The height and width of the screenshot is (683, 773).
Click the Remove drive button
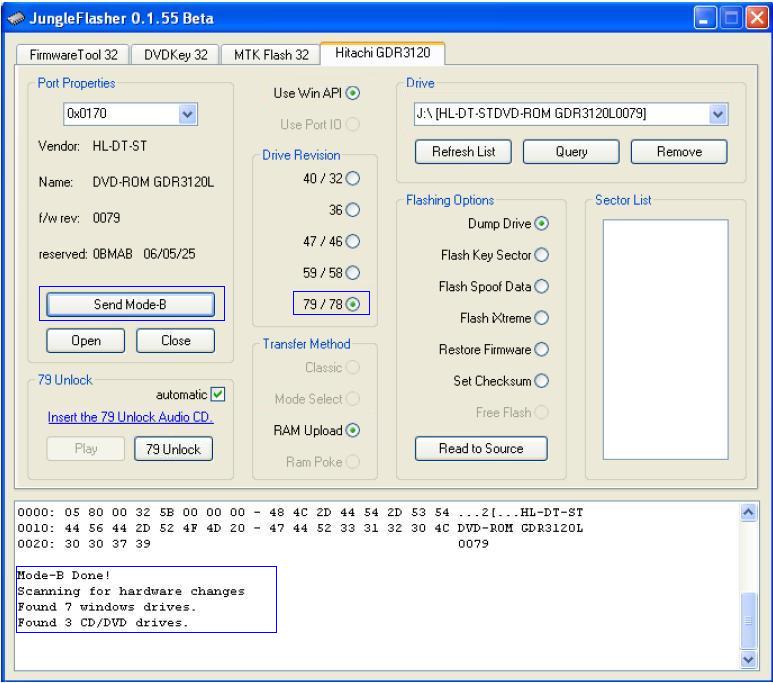(679, 151)
